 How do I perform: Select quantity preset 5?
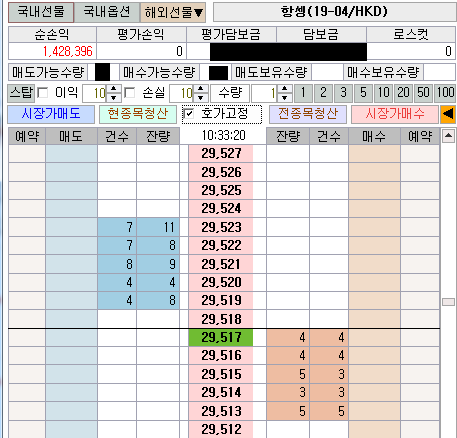coord(363,93)
